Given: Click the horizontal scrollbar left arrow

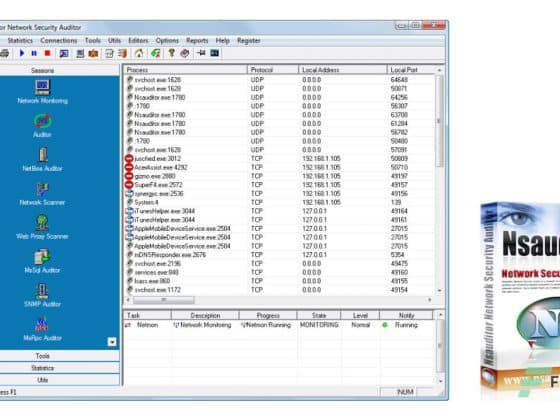Looking at the screenshot, I should click(129, 300).
